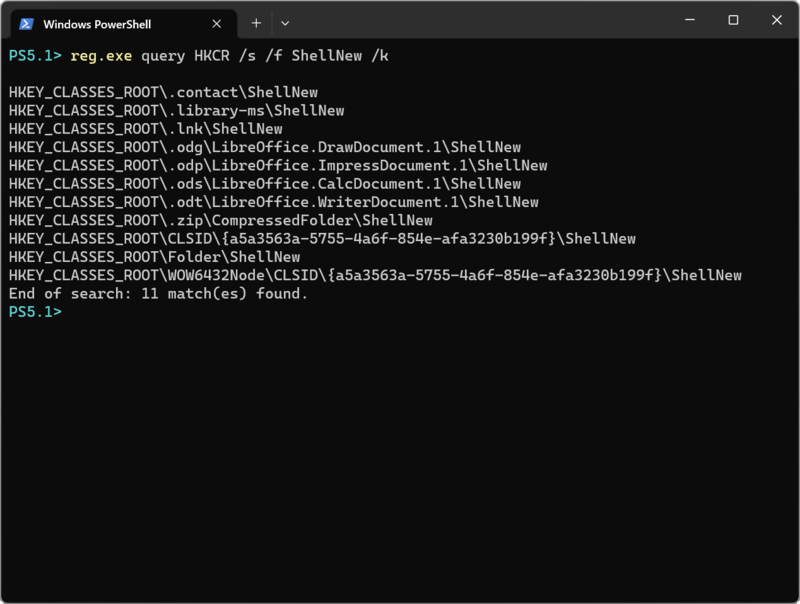The height and width of the screenshot is (604, 800).
Task: Open a new tab with plus button
Action: tap(256, 23)
